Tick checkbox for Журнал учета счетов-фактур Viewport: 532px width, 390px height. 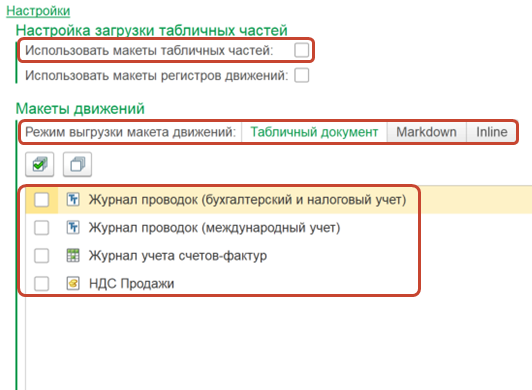[41, 255]
